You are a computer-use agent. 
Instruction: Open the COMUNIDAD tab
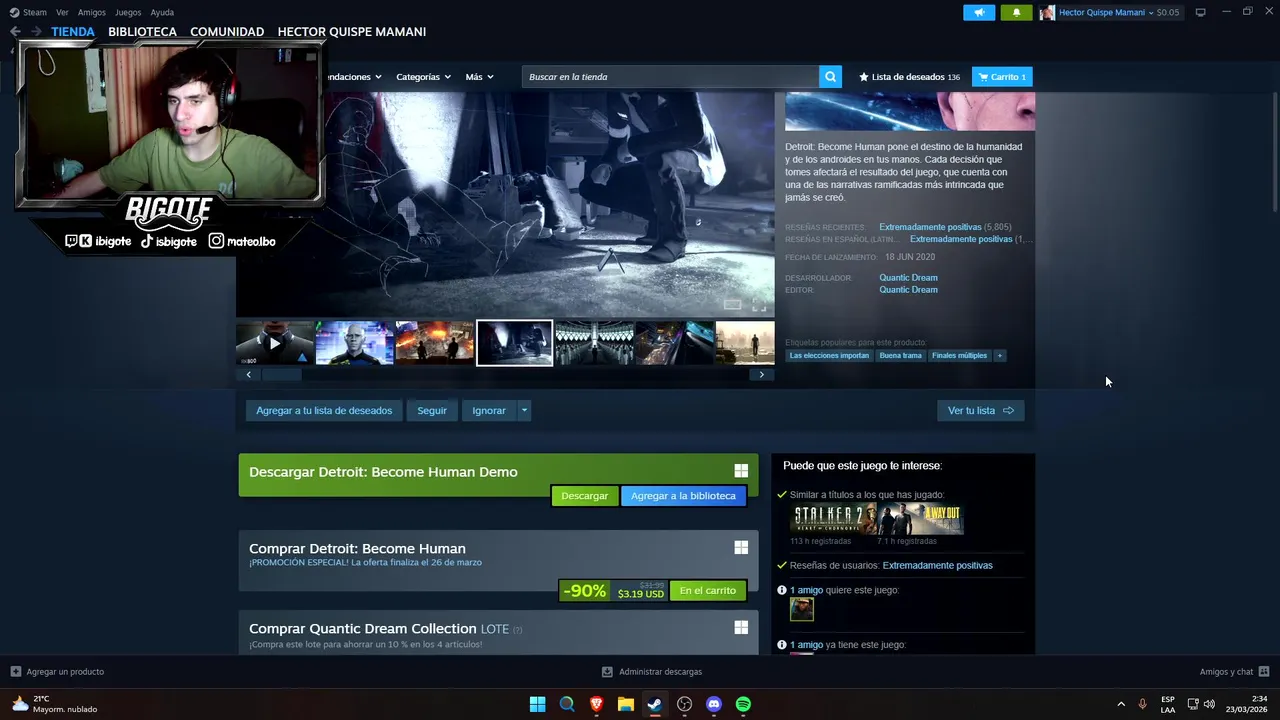tap(227, 32)
